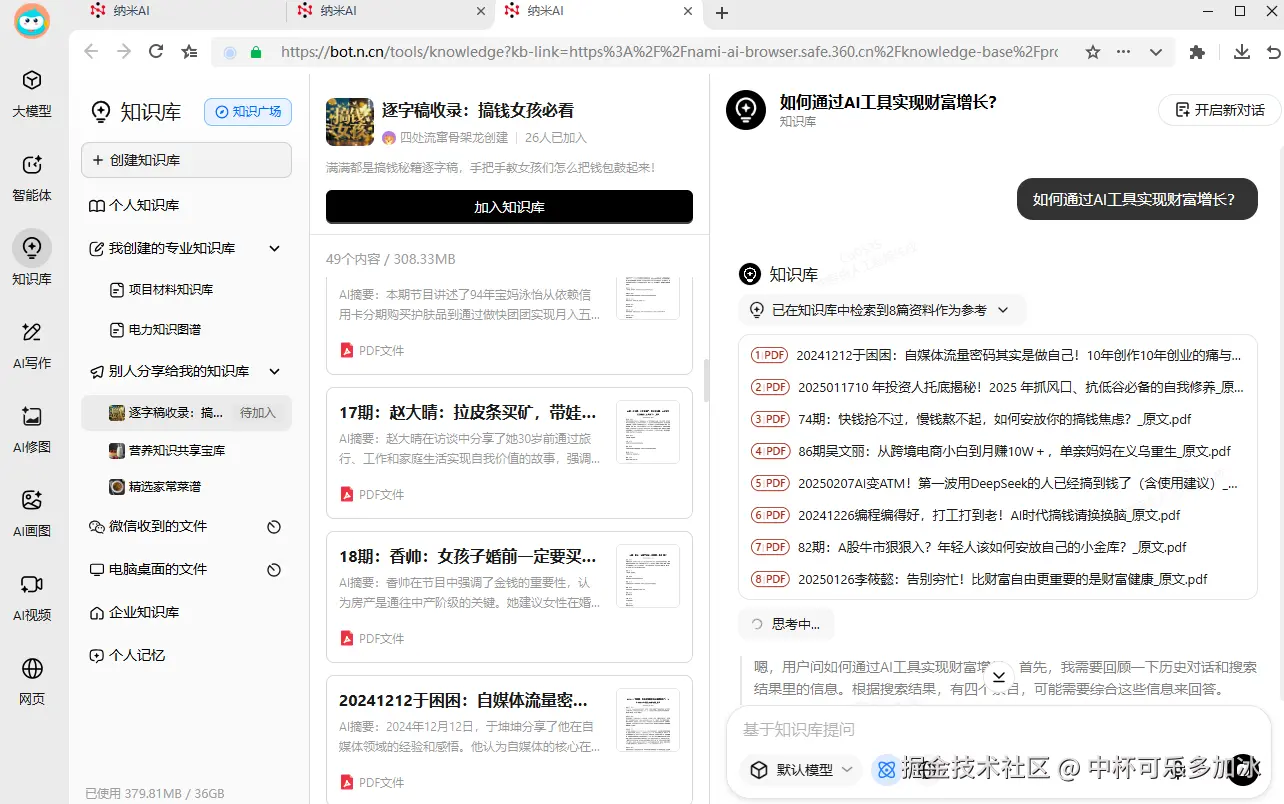This screenshot has width=1284, height=804.
Task: Open reference 3 PDF 74期 快钱抢不过
Action: click(x=972, y=419)
